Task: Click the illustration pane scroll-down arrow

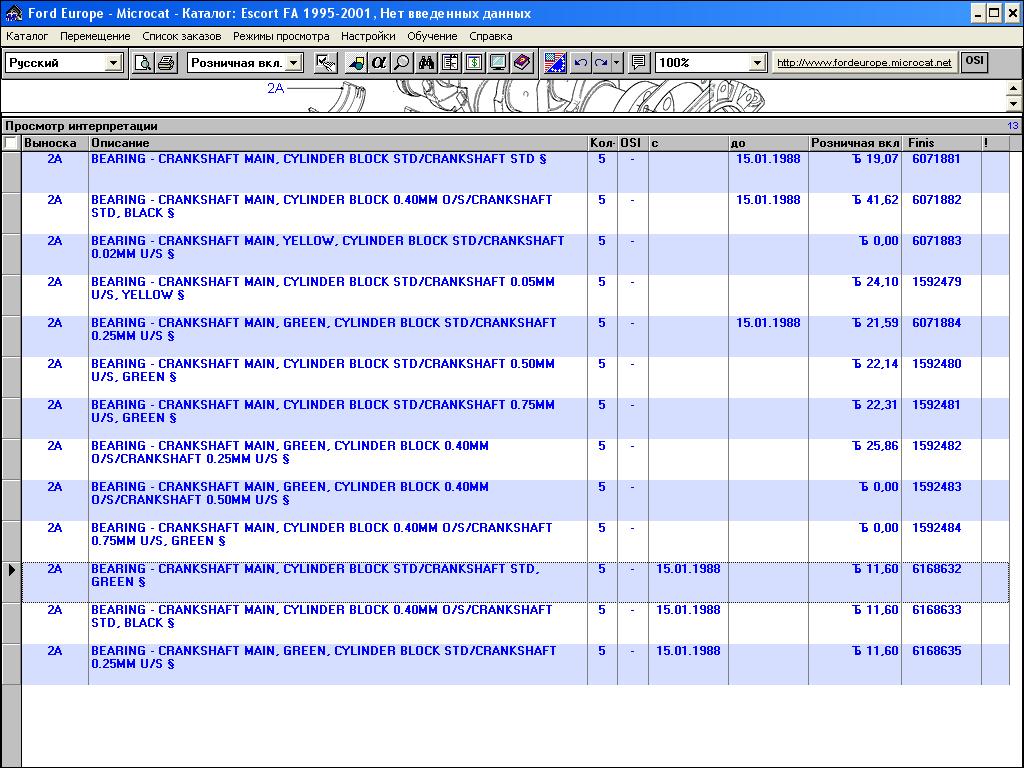Action: 1014,104
